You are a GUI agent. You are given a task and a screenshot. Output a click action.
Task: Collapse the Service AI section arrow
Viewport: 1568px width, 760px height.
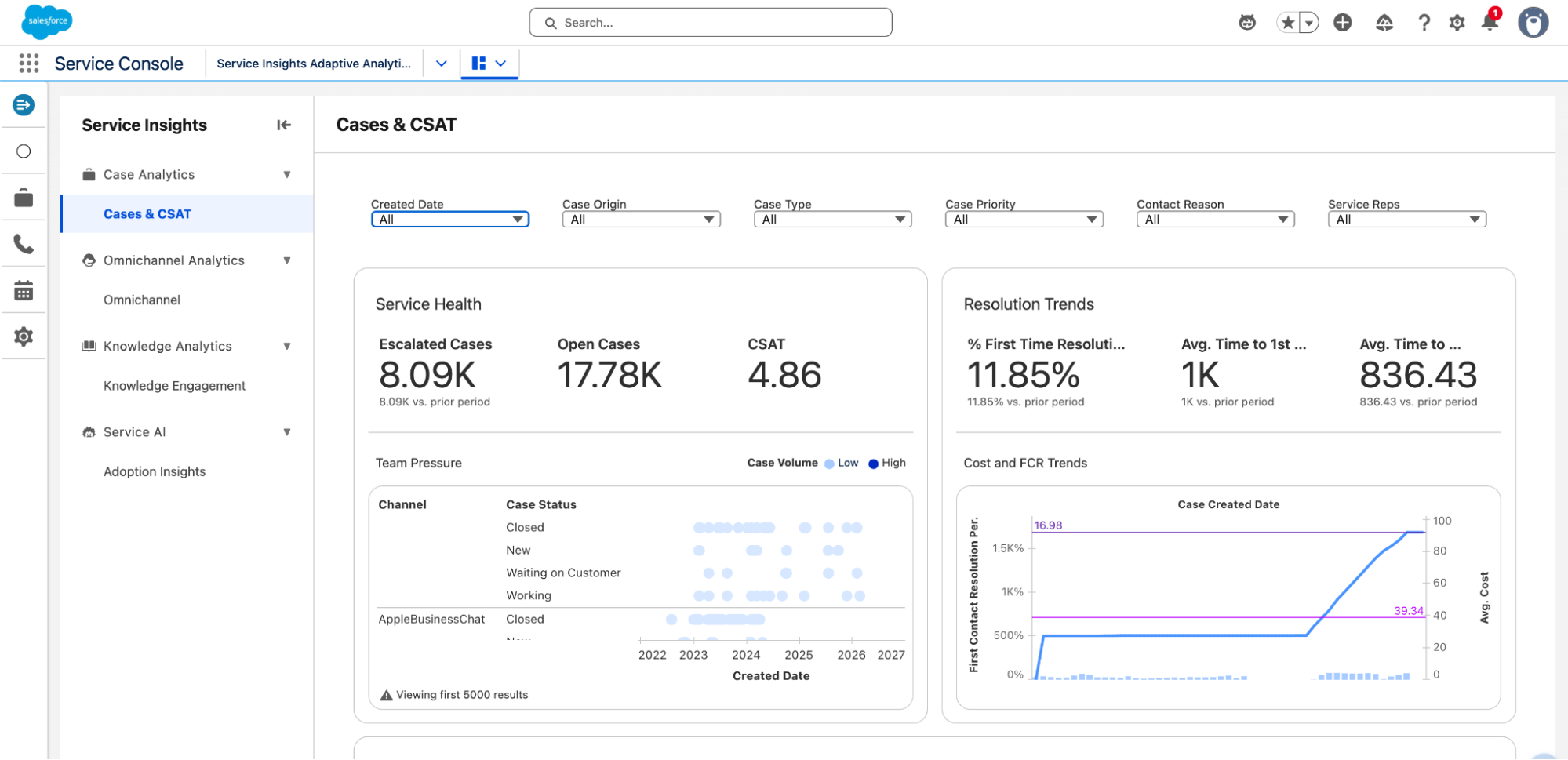click(287, 432)
